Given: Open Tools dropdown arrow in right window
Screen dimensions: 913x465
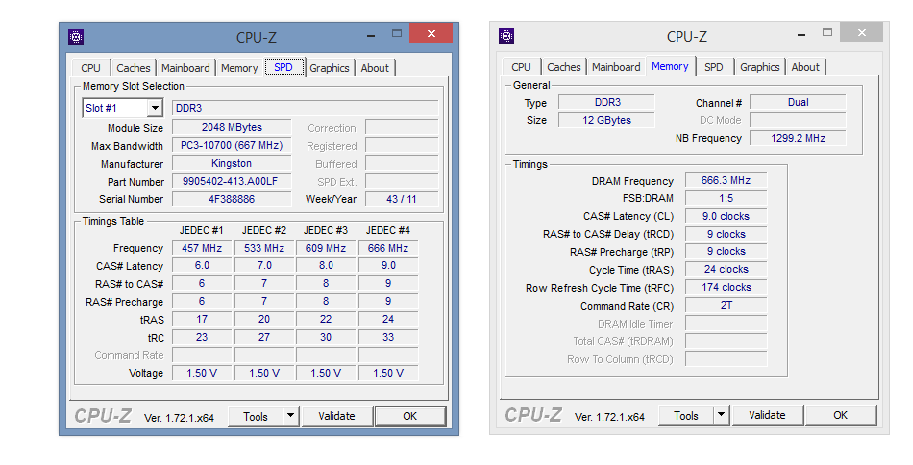Looking at the screenshot, I should (721, 415).
